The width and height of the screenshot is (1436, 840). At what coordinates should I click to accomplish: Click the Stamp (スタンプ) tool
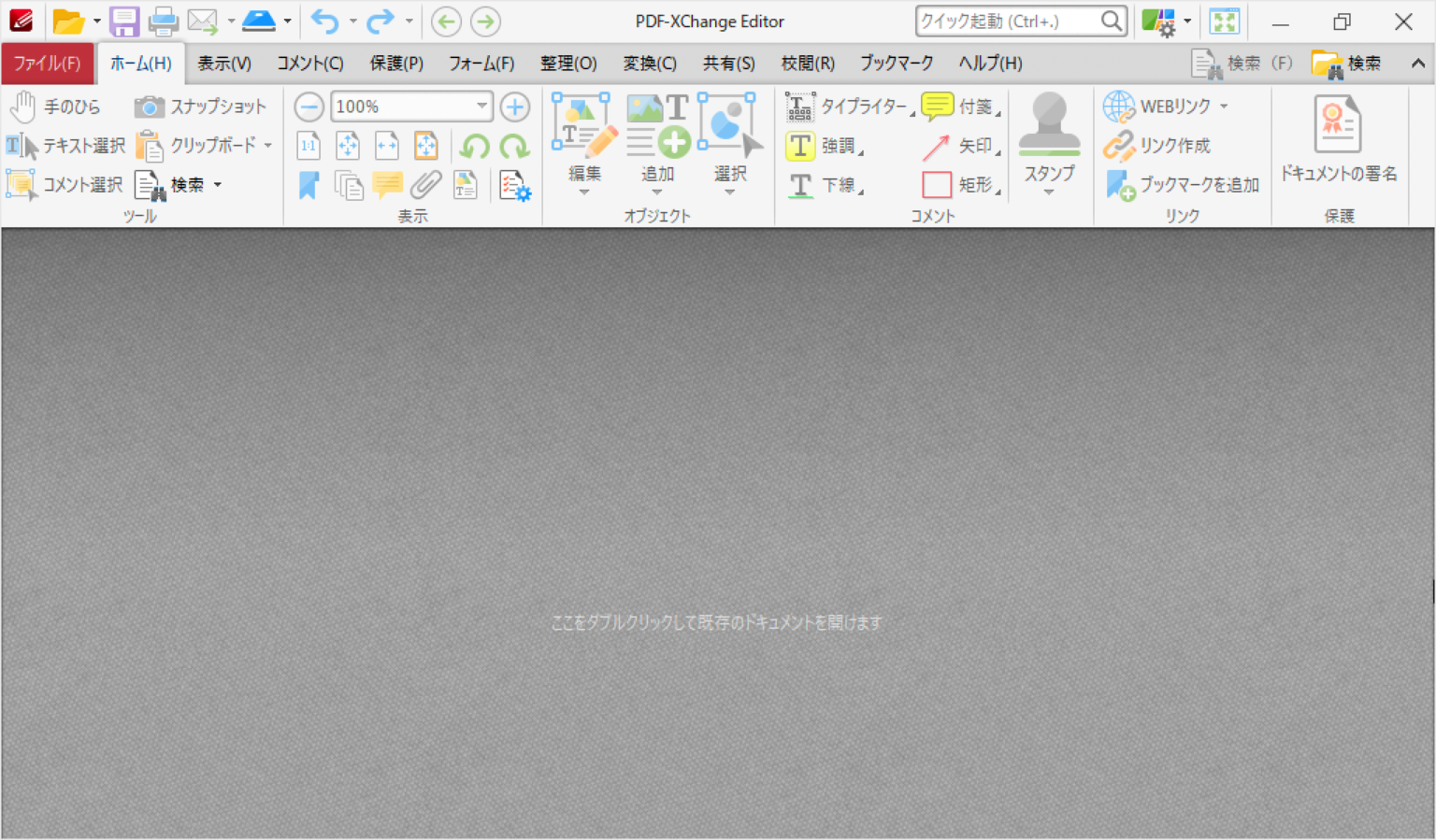(x=1049, y=140)
